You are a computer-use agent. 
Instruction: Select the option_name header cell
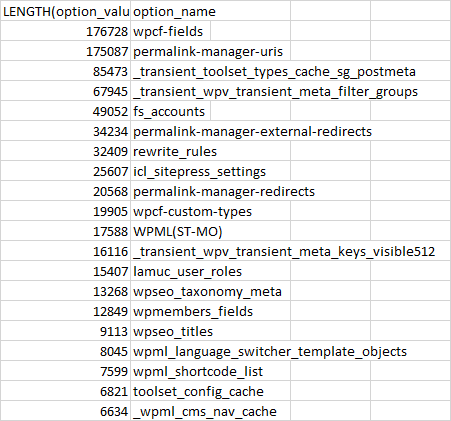tap(210, 11)
